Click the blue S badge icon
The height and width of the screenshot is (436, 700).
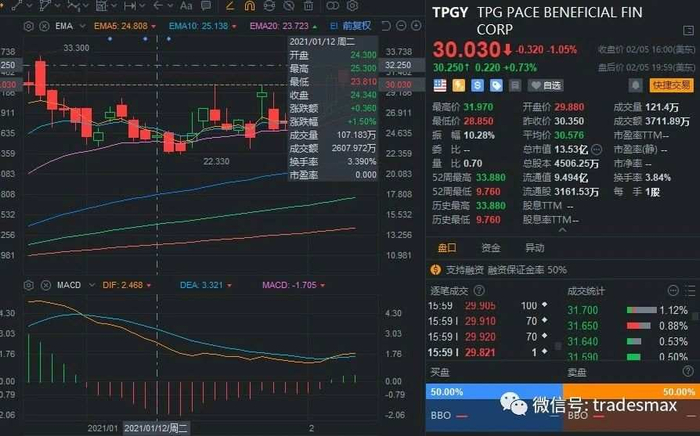pos(477,85)
